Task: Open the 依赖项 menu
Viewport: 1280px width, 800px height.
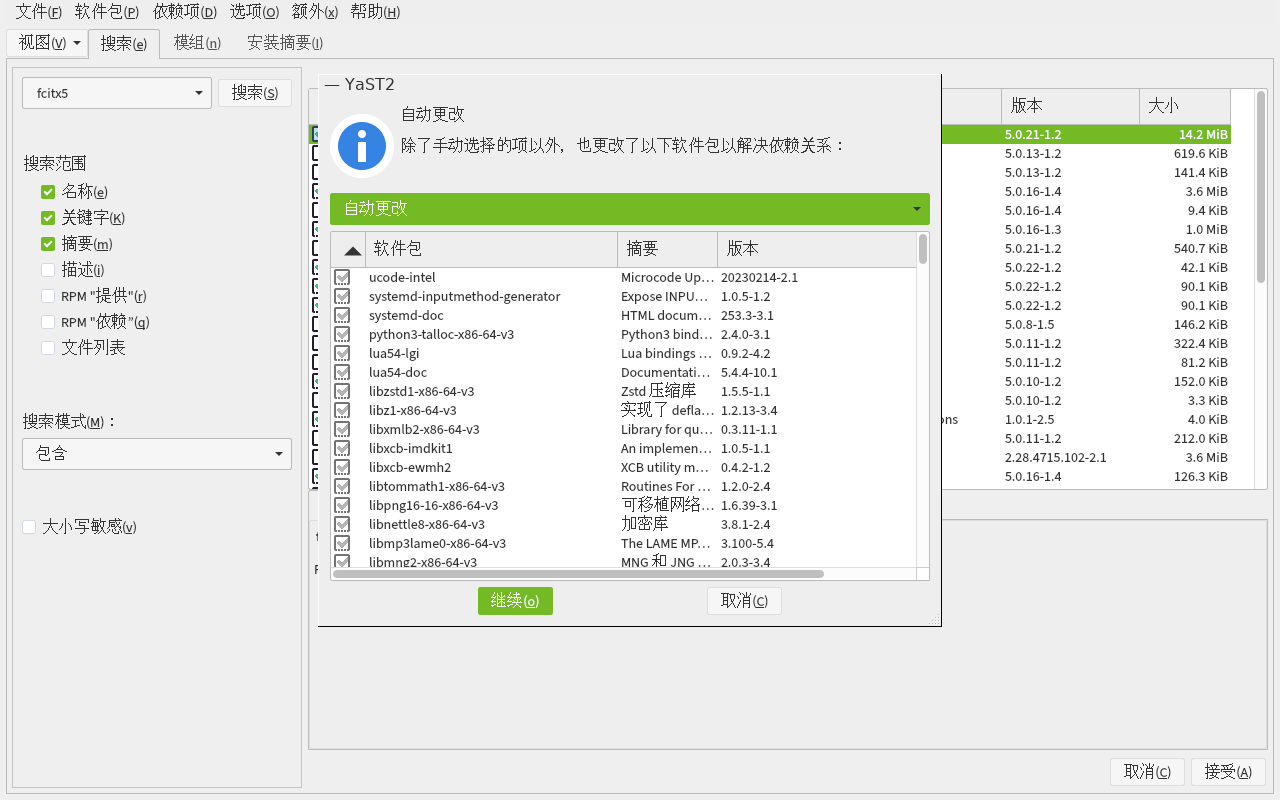Action: click(x=185, y=12)
